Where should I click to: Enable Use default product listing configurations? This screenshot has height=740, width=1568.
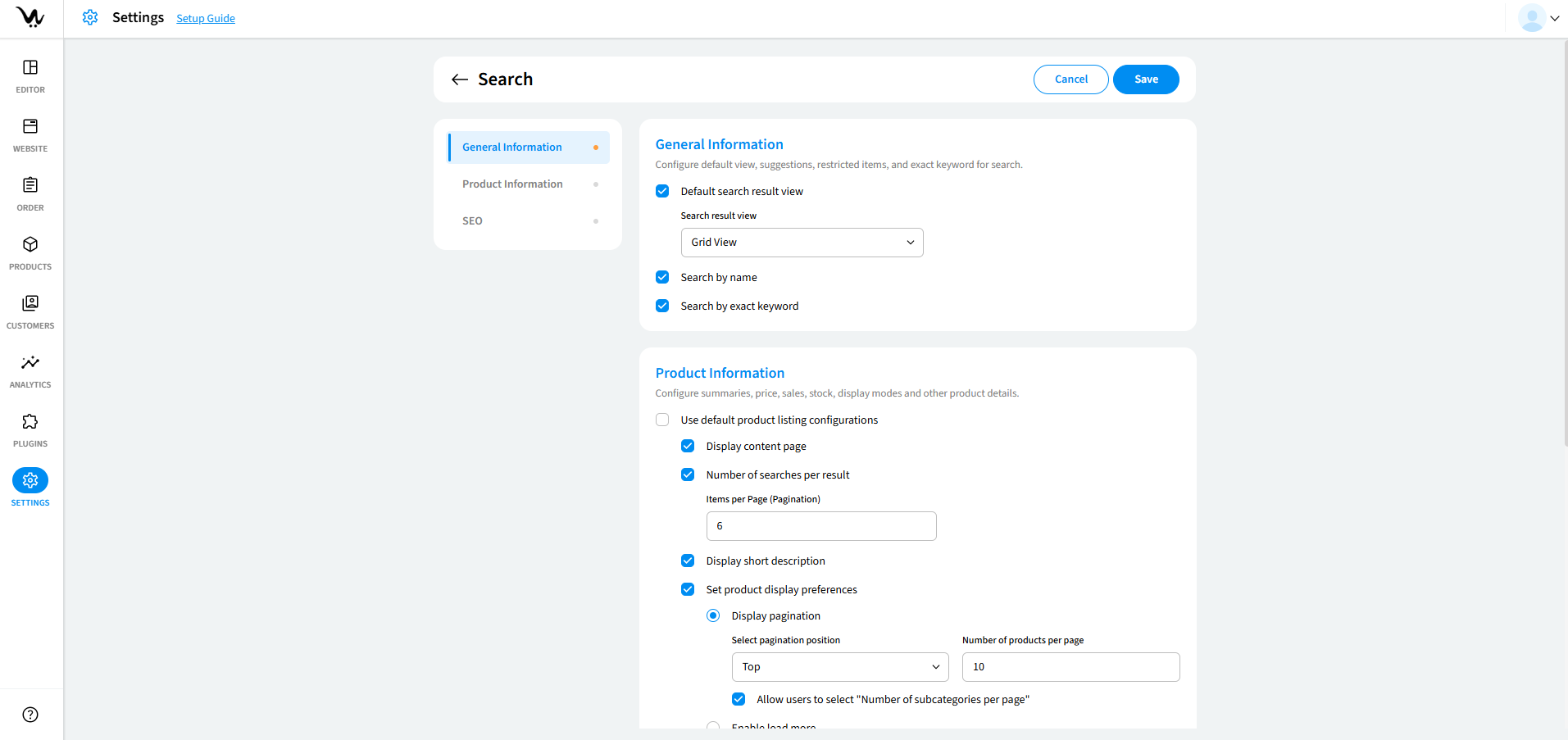(662, 420)
